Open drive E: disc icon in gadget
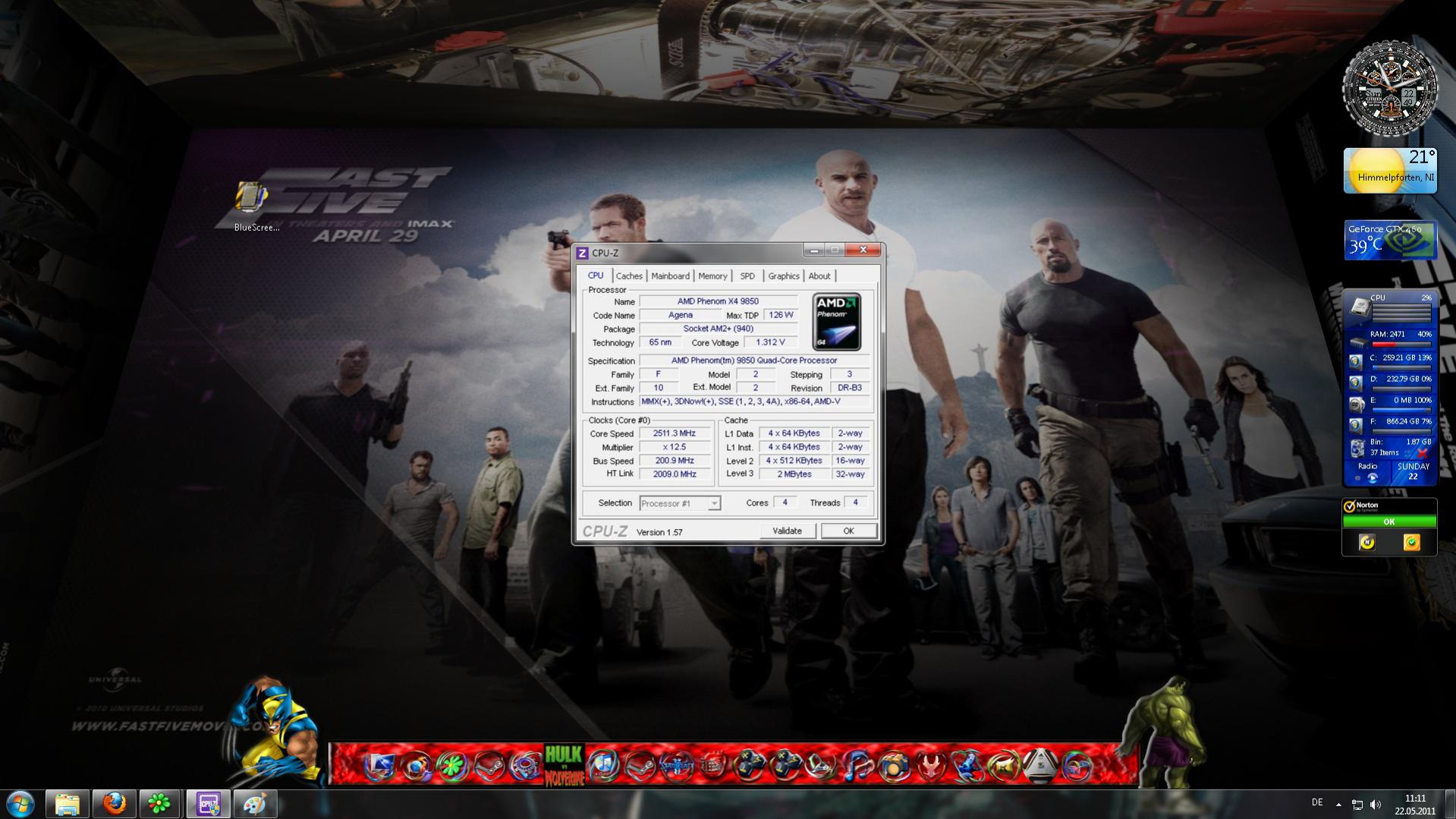This screenshot has width=1456, height=819. click(x=1357, y=404)
